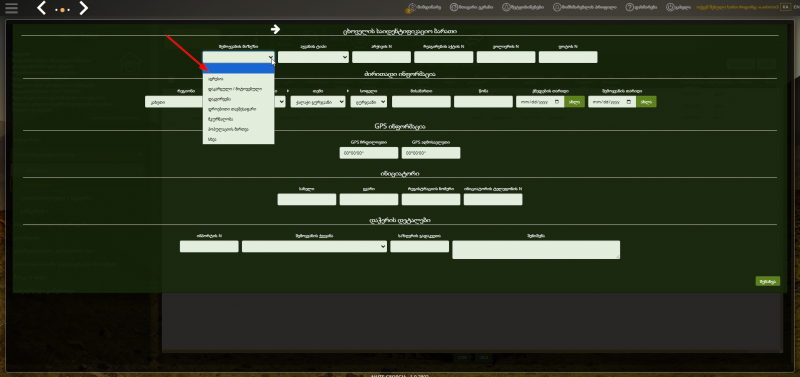
Task: Open the dropdown right of the hidden municipality list
Action: (x=318, y=102)
